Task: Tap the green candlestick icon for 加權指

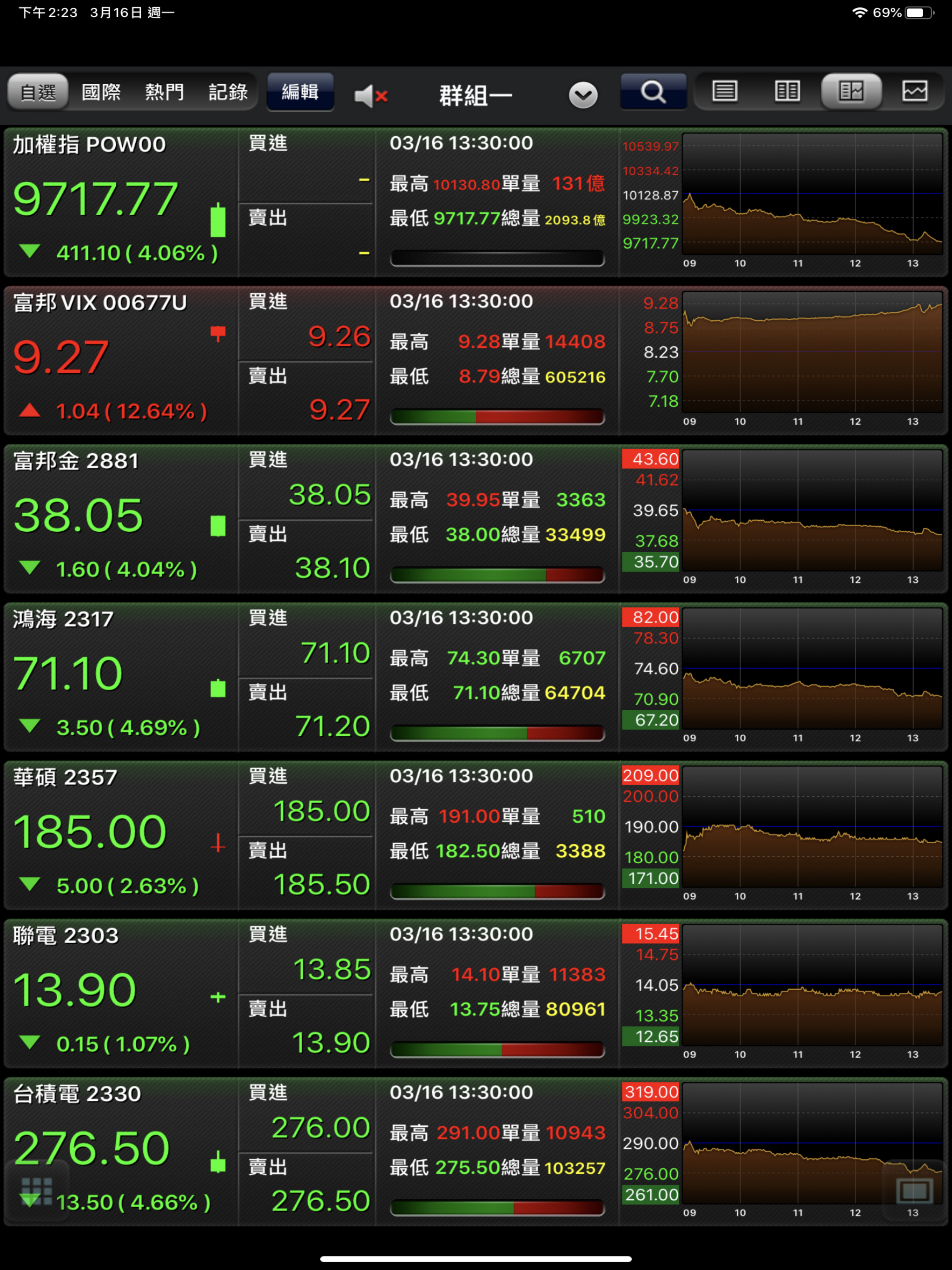Action: point(218,220)
